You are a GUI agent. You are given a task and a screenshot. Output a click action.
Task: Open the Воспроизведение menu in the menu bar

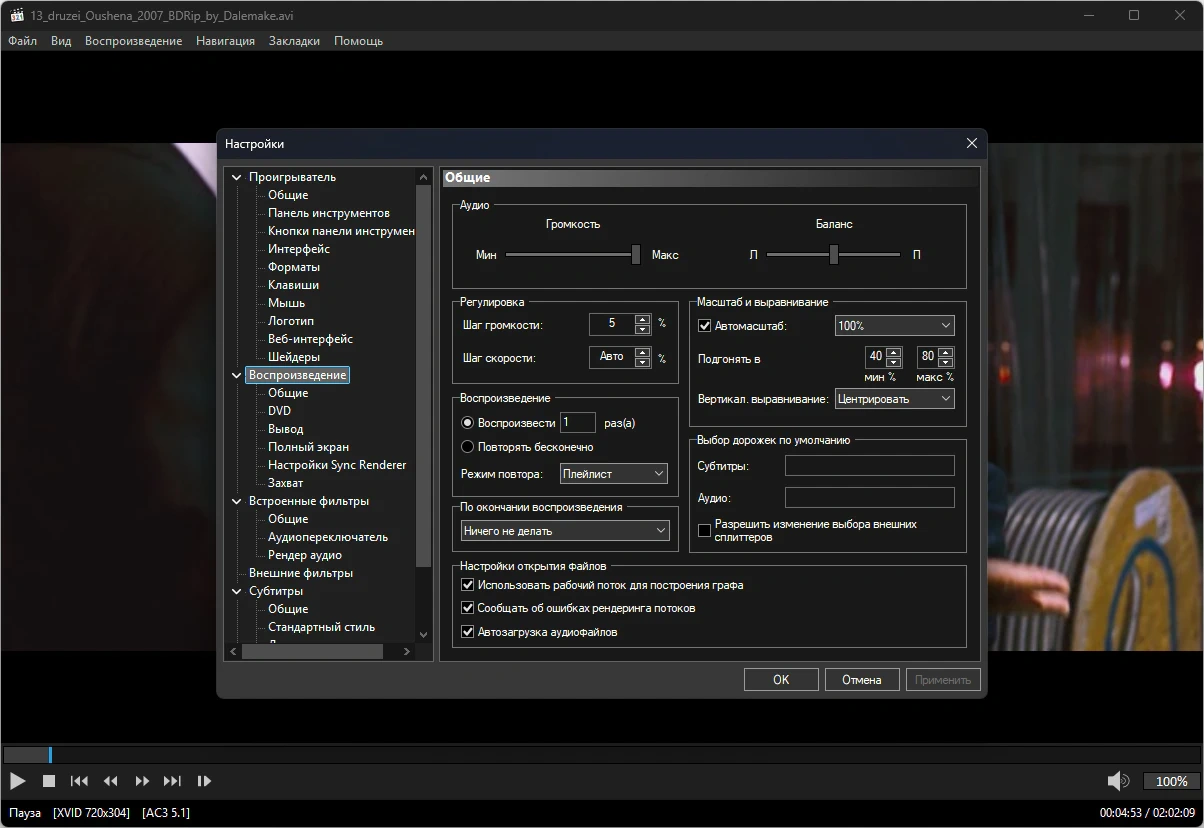tap(133, 41)
